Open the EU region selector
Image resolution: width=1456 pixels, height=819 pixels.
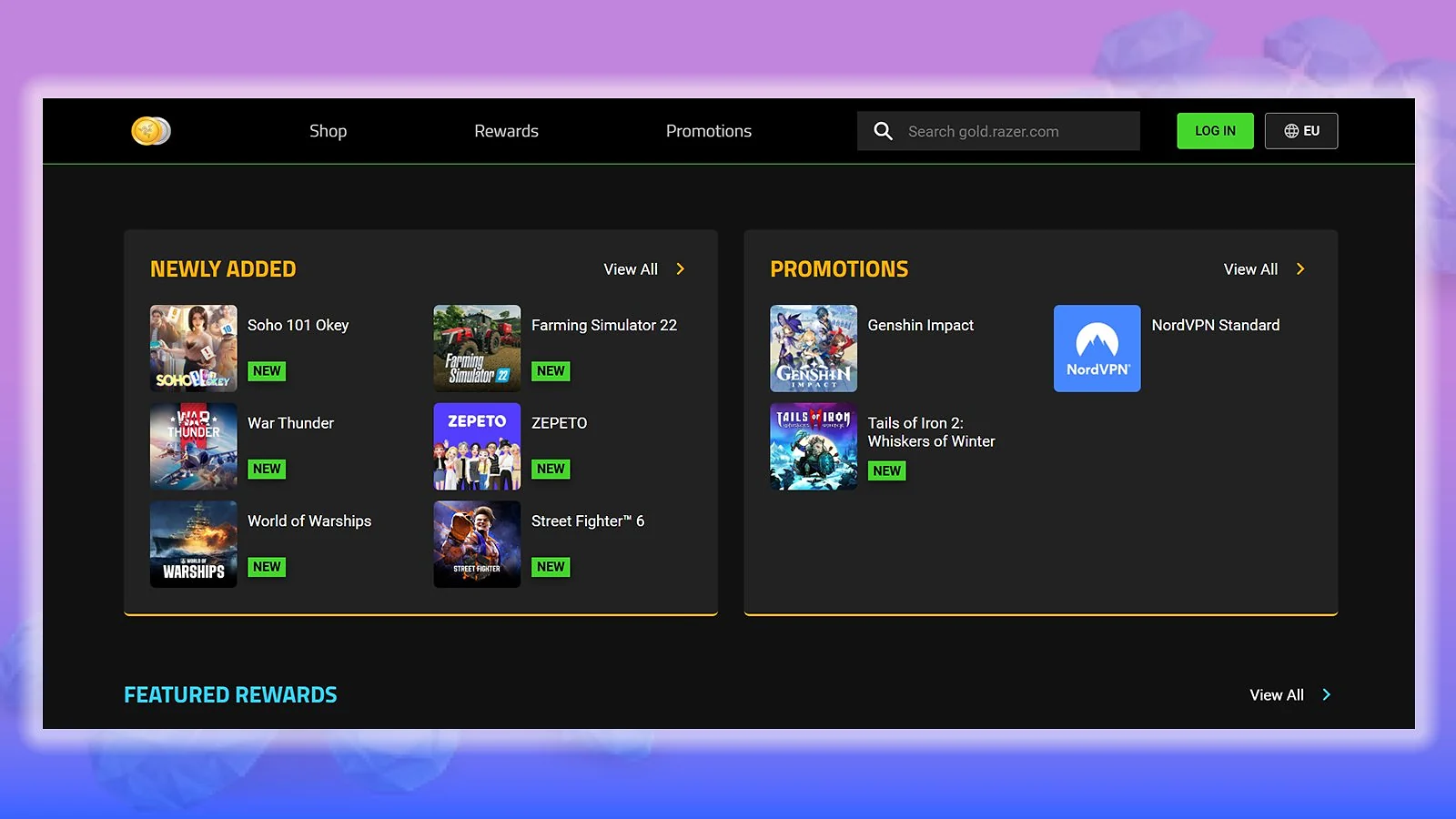[x=1301, y=131]
